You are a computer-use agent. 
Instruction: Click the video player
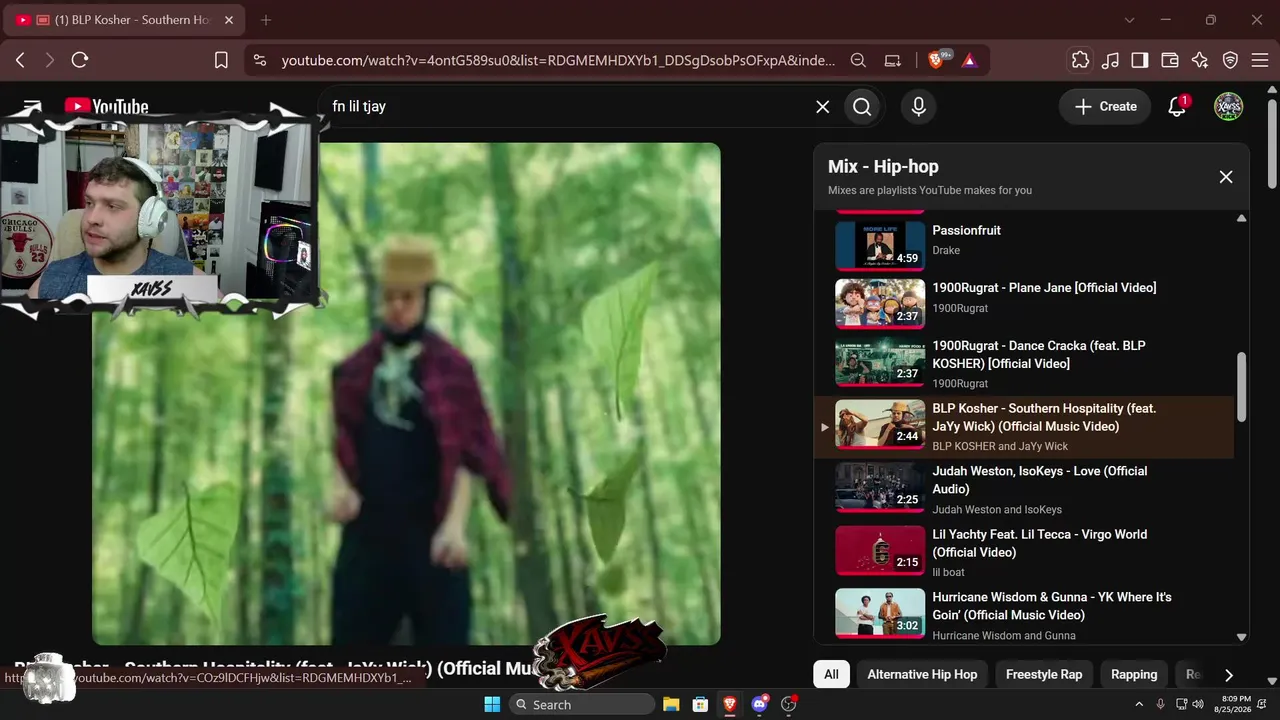[x=406, y=394]
